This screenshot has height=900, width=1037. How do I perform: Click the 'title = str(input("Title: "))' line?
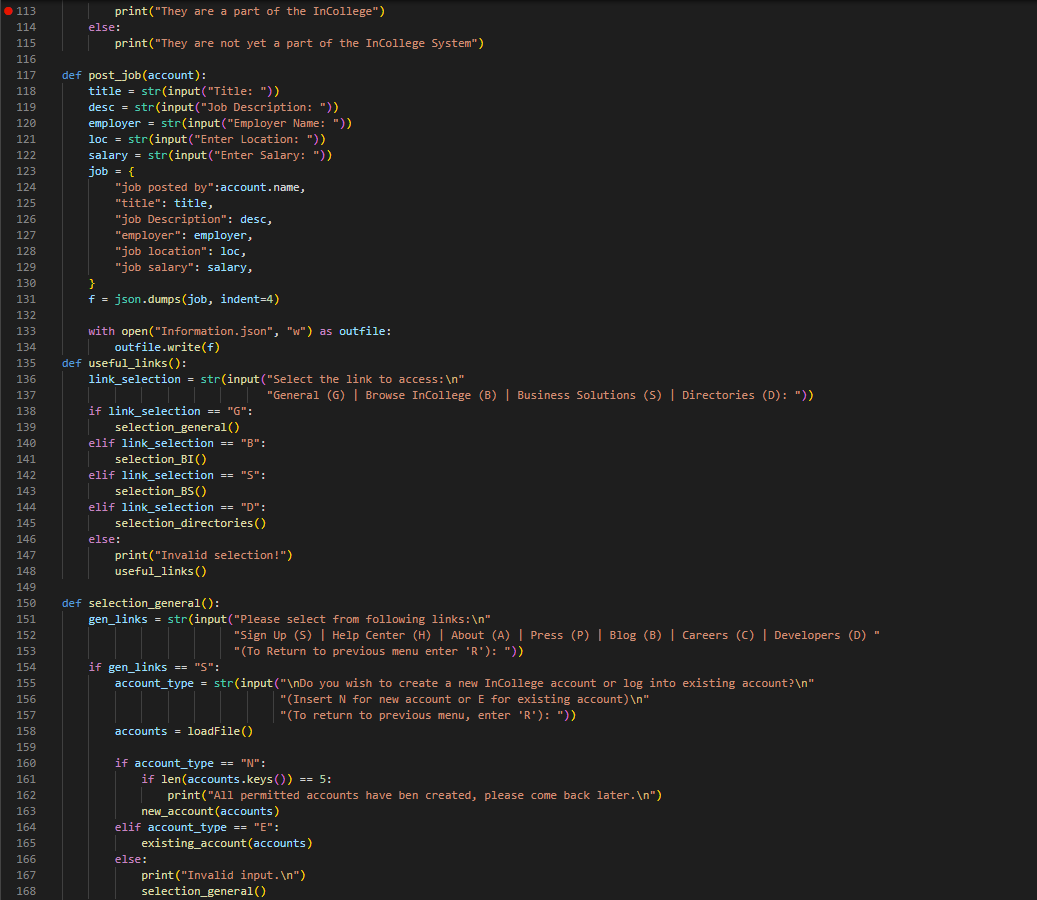click(184, 91)
